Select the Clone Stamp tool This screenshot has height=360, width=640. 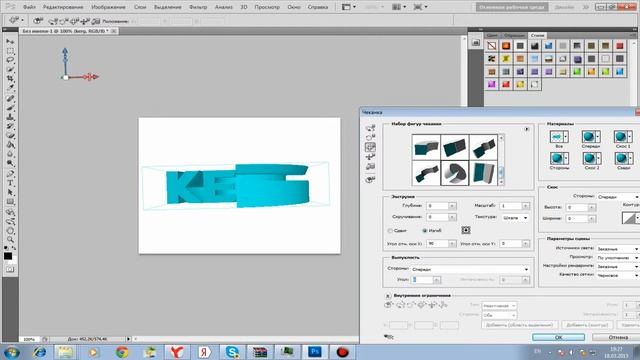[10, 117]
